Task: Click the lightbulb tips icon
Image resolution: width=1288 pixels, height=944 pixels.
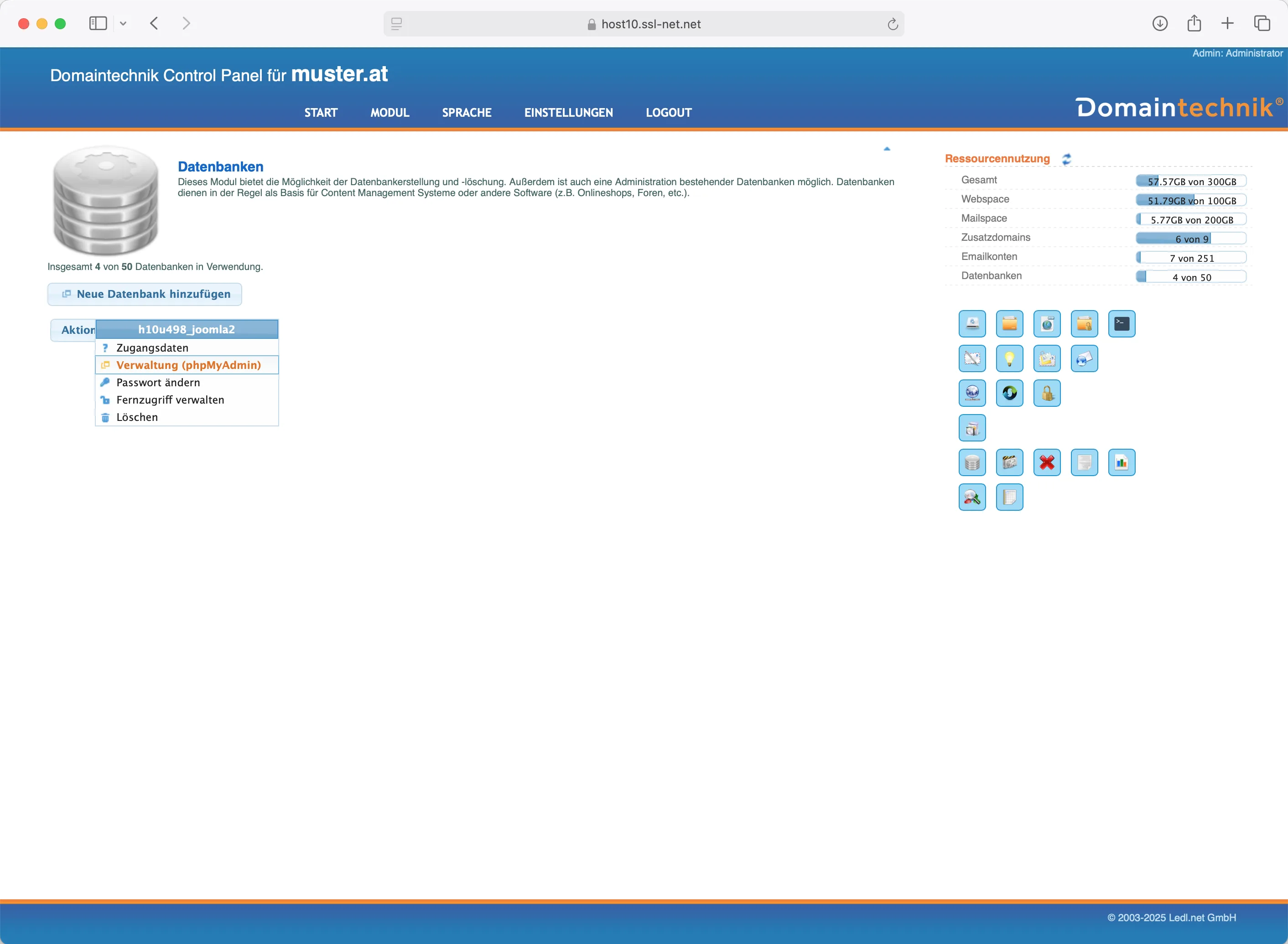Action: pos(1010,359)
